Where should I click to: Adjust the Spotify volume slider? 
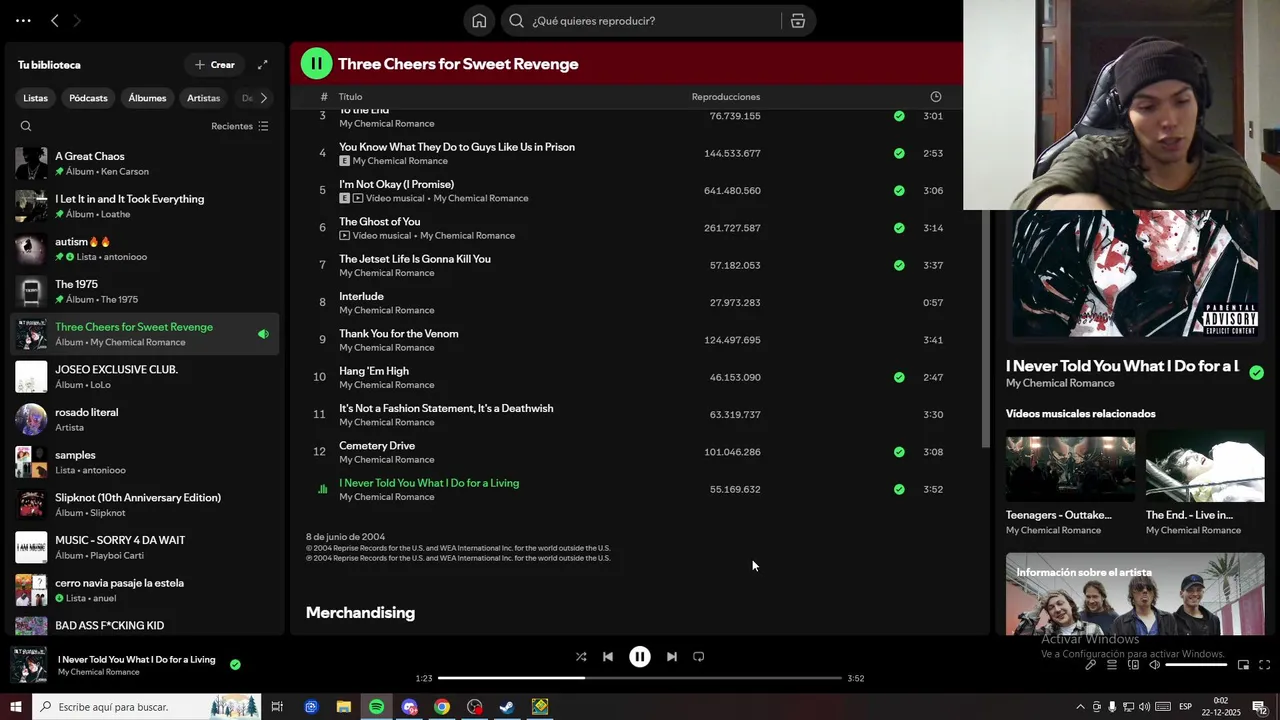tap(1196, 665)
